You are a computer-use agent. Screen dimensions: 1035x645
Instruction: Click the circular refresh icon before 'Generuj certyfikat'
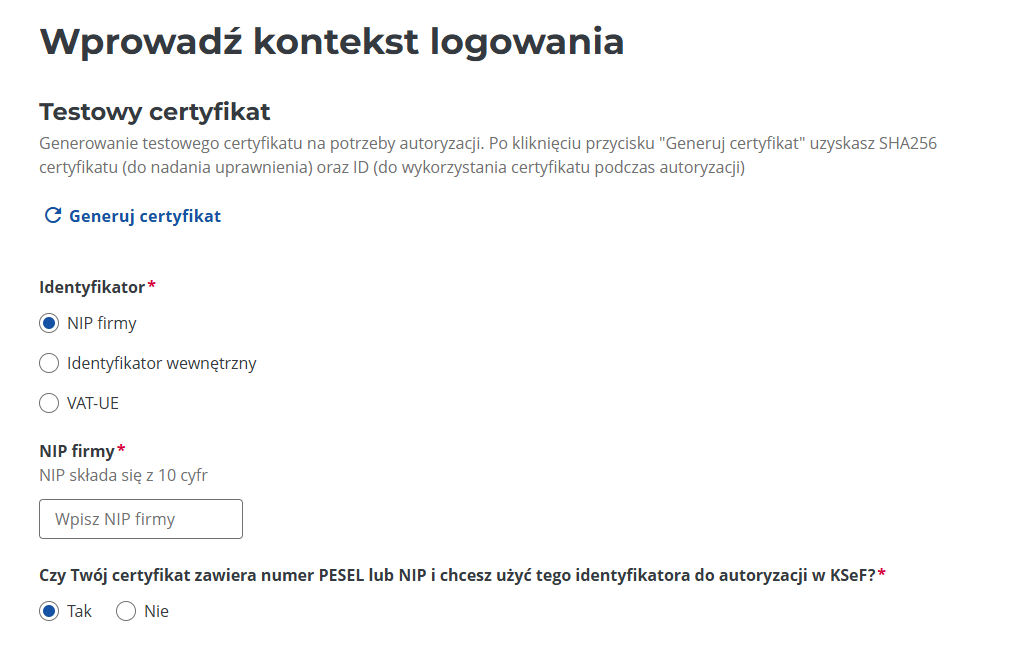[51, 214]
